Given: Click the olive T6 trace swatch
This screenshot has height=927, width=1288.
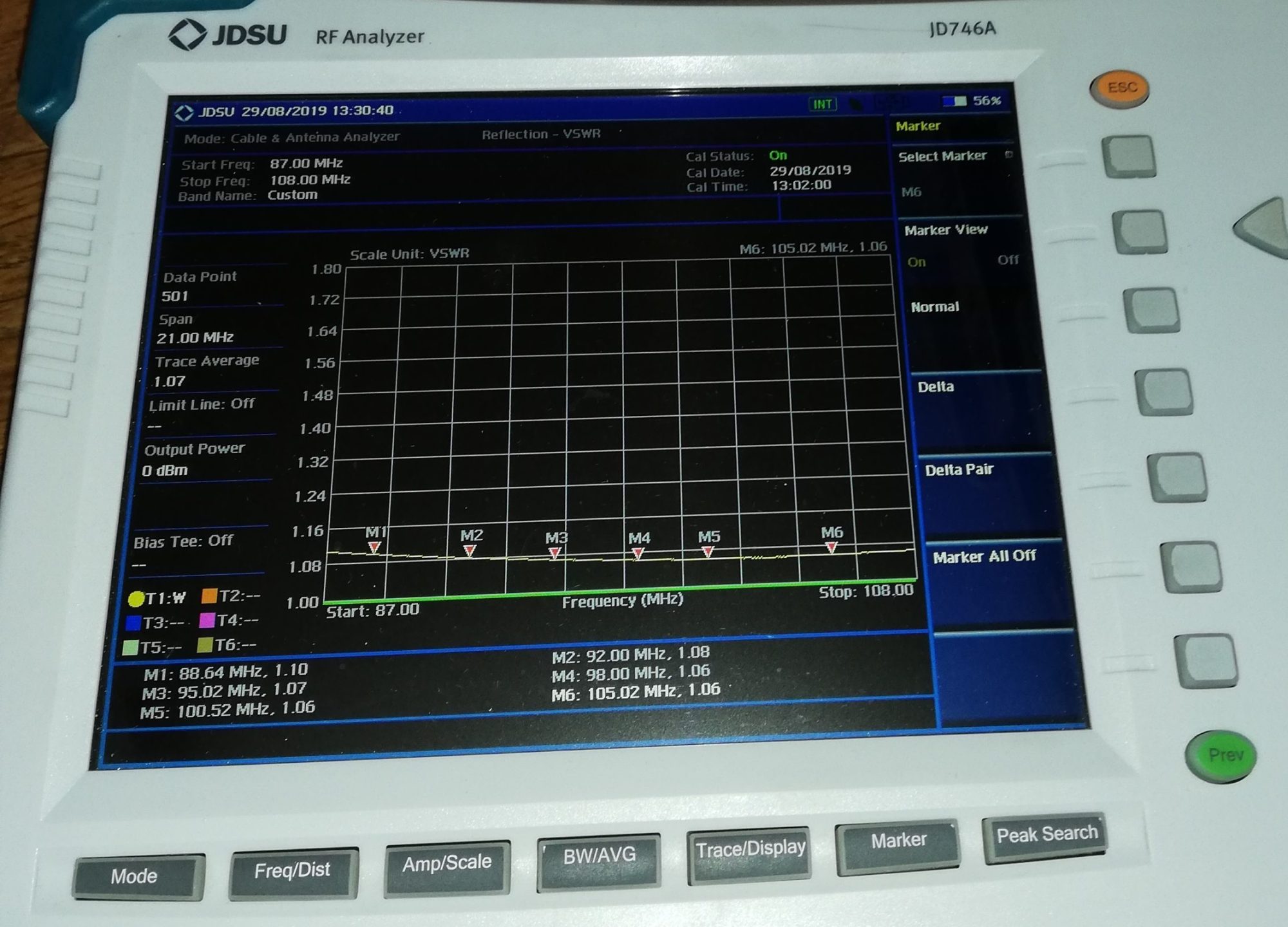Looking at the screenshot, I should click(x=204, y=644).
